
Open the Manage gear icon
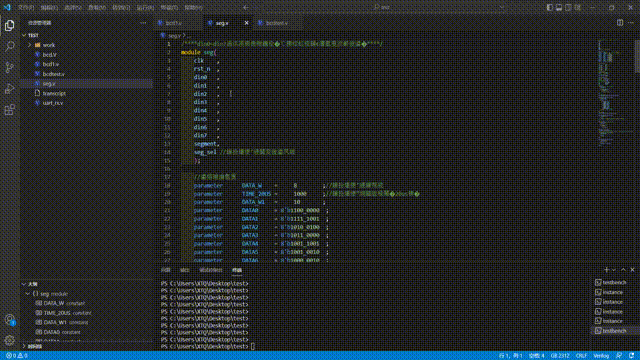click(9, 340)
